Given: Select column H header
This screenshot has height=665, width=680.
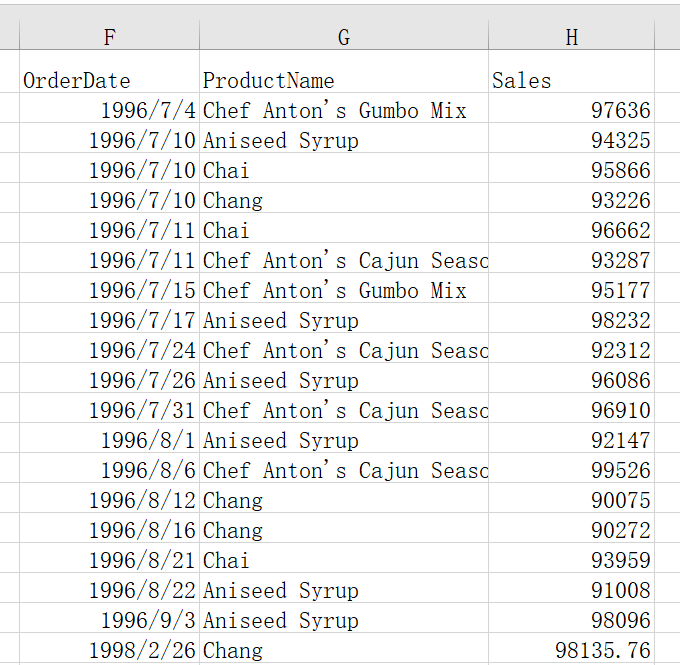Looking at the screenshot, I should [571, 37].
